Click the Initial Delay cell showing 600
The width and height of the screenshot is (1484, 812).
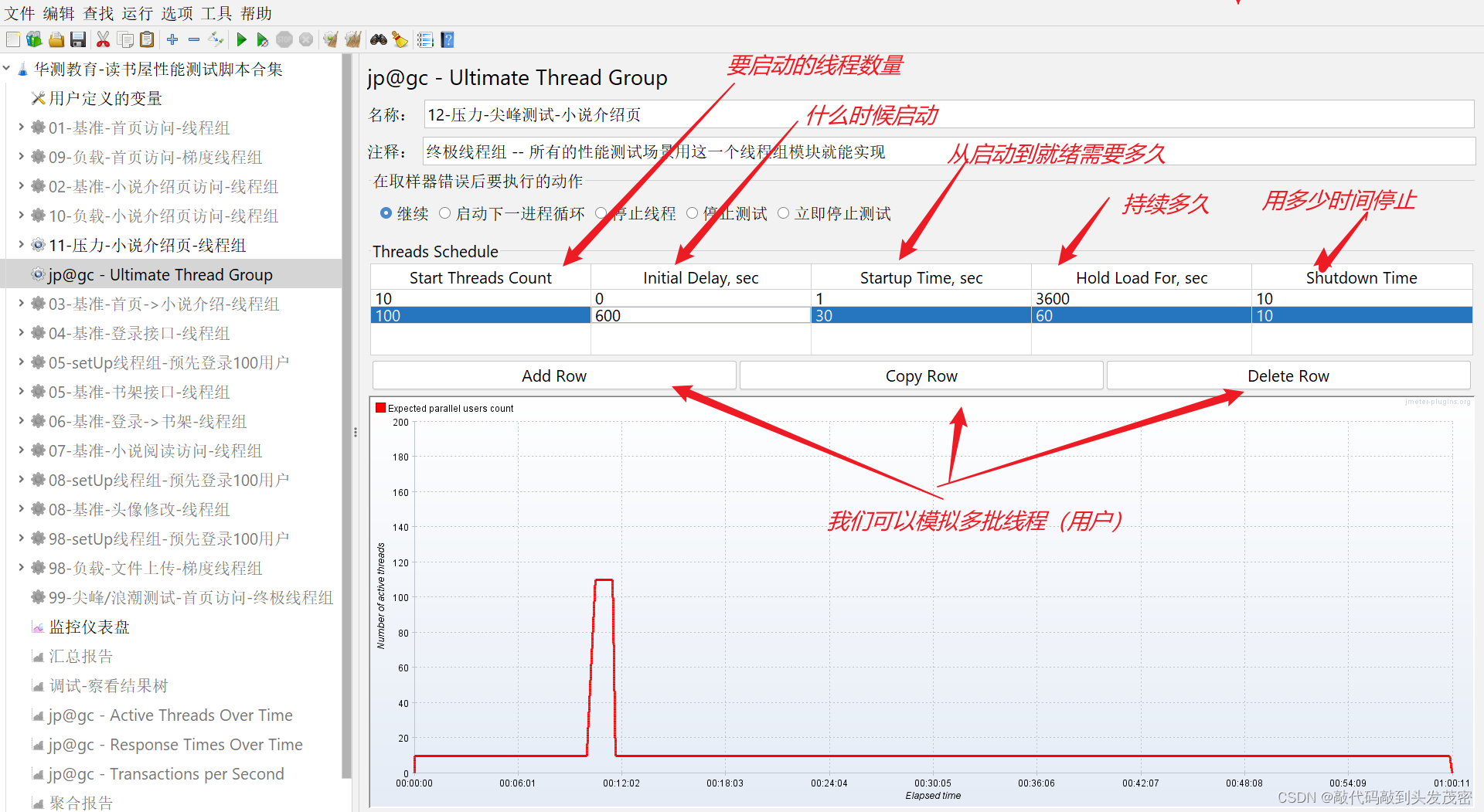701,315
